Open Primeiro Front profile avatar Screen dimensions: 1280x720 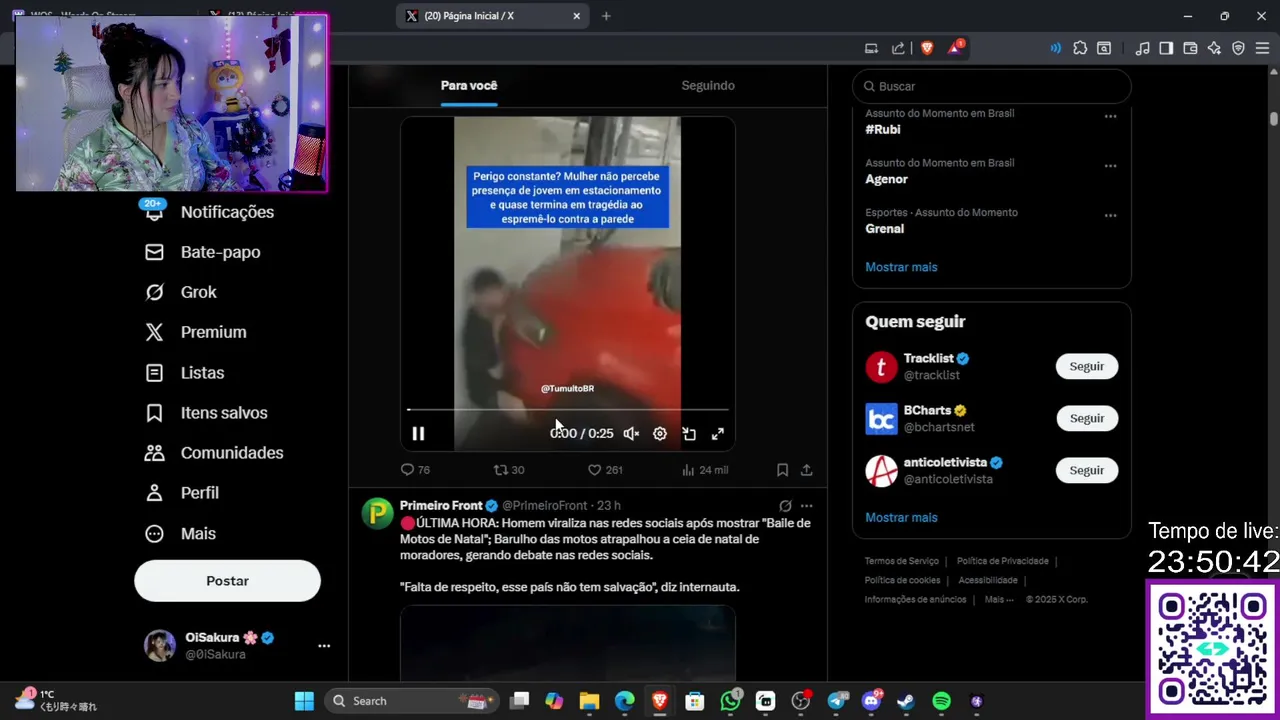coord(377,513)
